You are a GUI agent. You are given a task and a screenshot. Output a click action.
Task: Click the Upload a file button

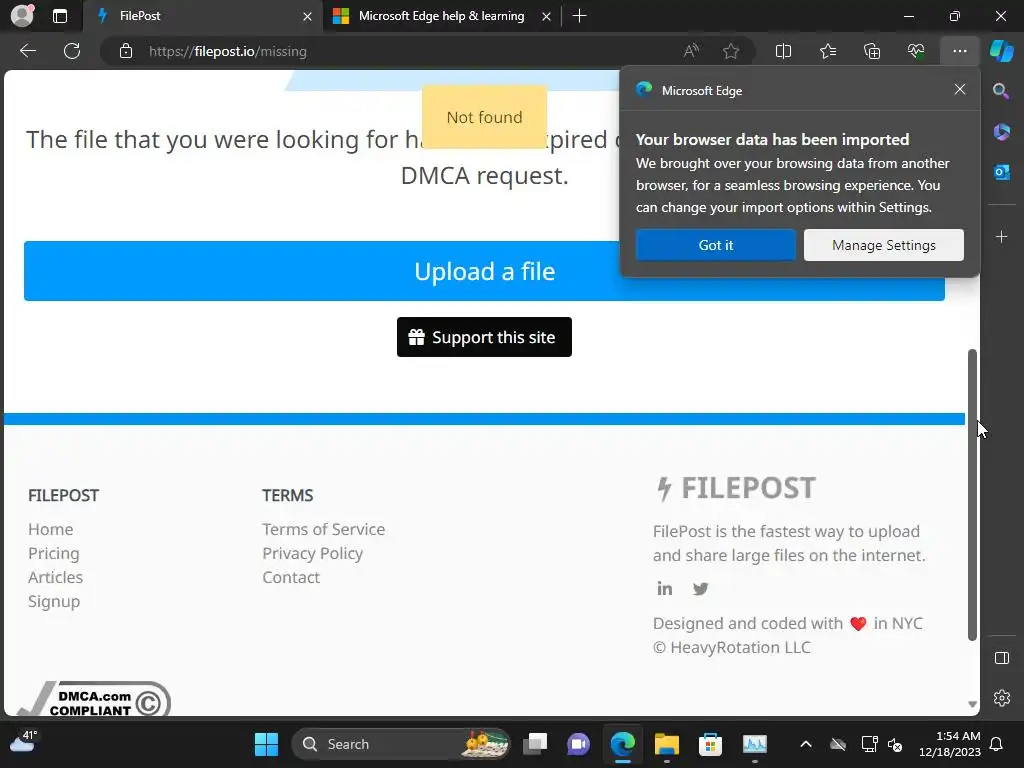click(x=484, y=271)
